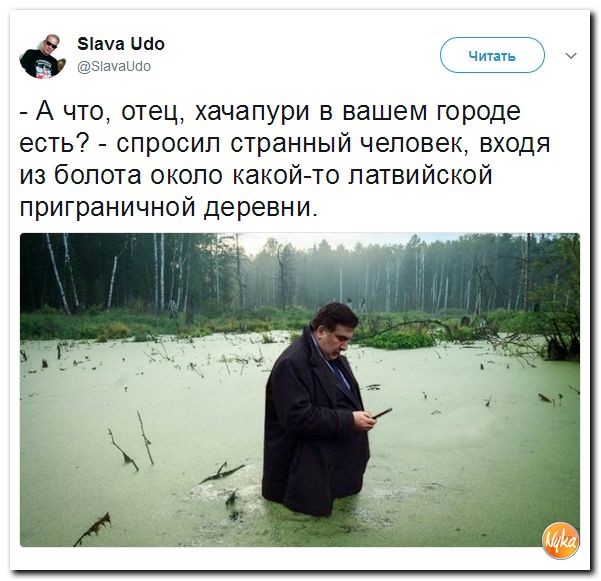601x581 pixels.
Task: Open the Slava Udo display name link
Action: (x=121, y=44)
